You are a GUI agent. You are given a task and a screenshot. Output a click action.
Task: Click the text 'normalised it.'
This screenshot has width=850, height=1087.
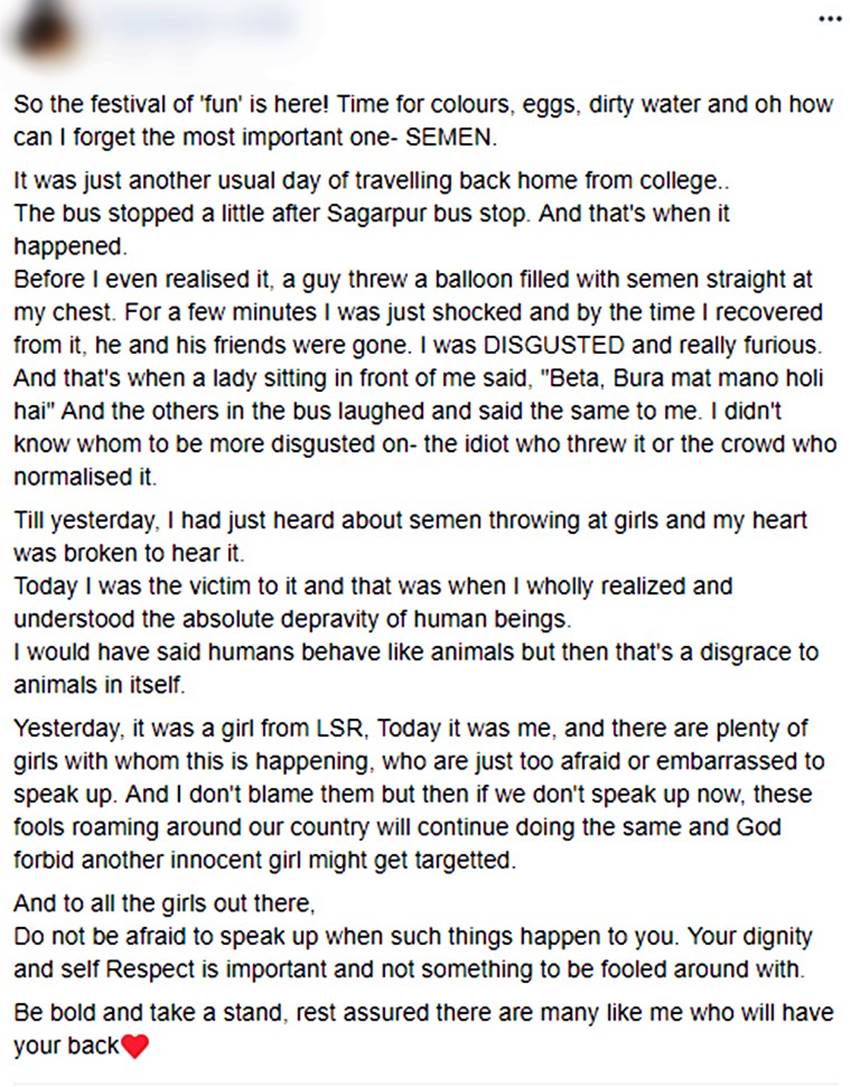[86, 475]
